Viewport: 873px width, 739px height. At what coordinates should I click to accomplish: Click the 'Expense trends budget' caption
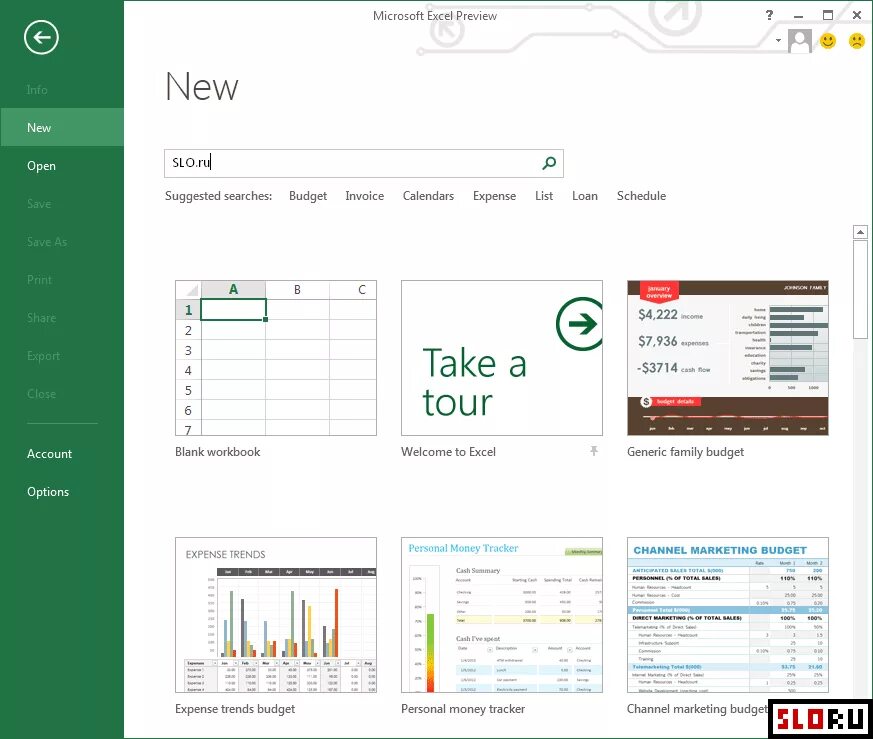(x=235, y=709)
